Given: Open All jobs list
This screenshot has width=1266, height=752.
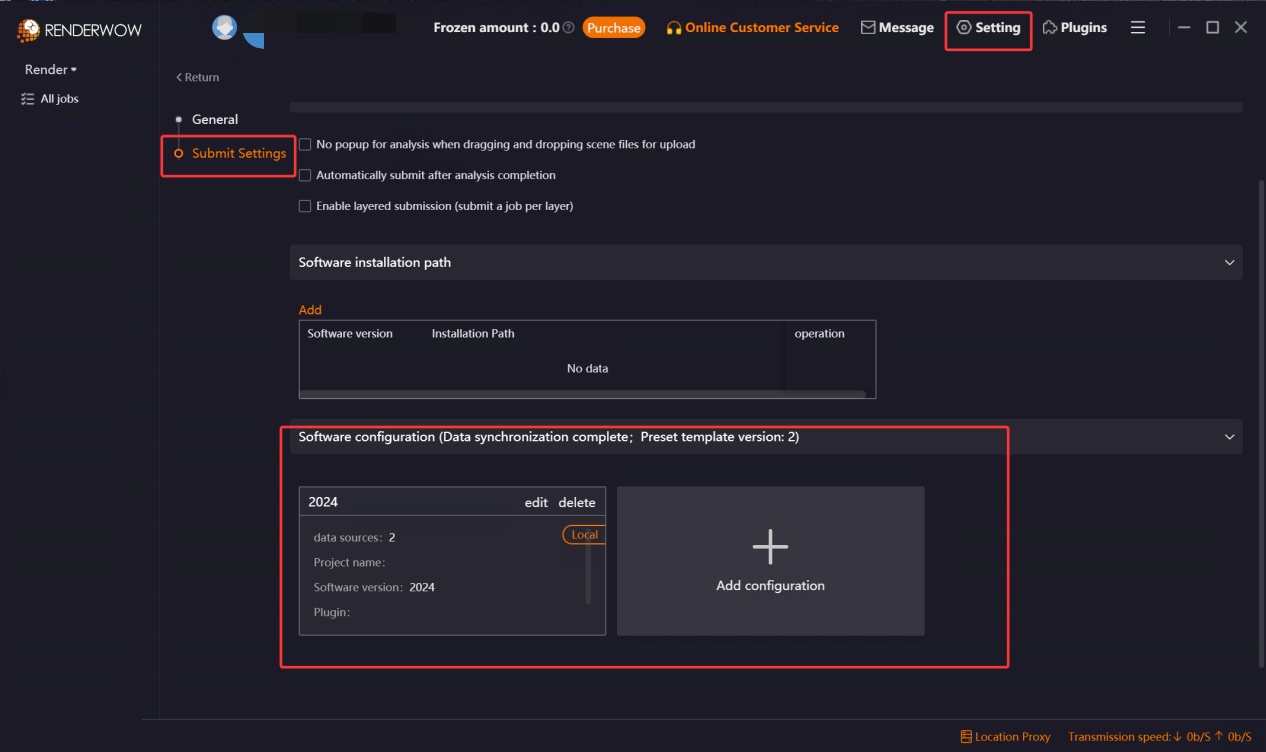Looking at the screenshot, I should tap(50, 99).
